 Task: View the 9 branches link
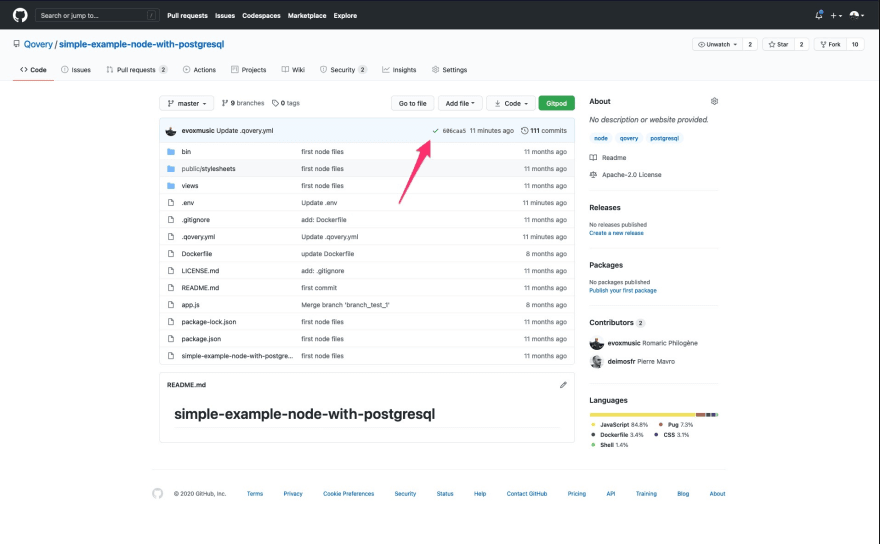point(243,103)
